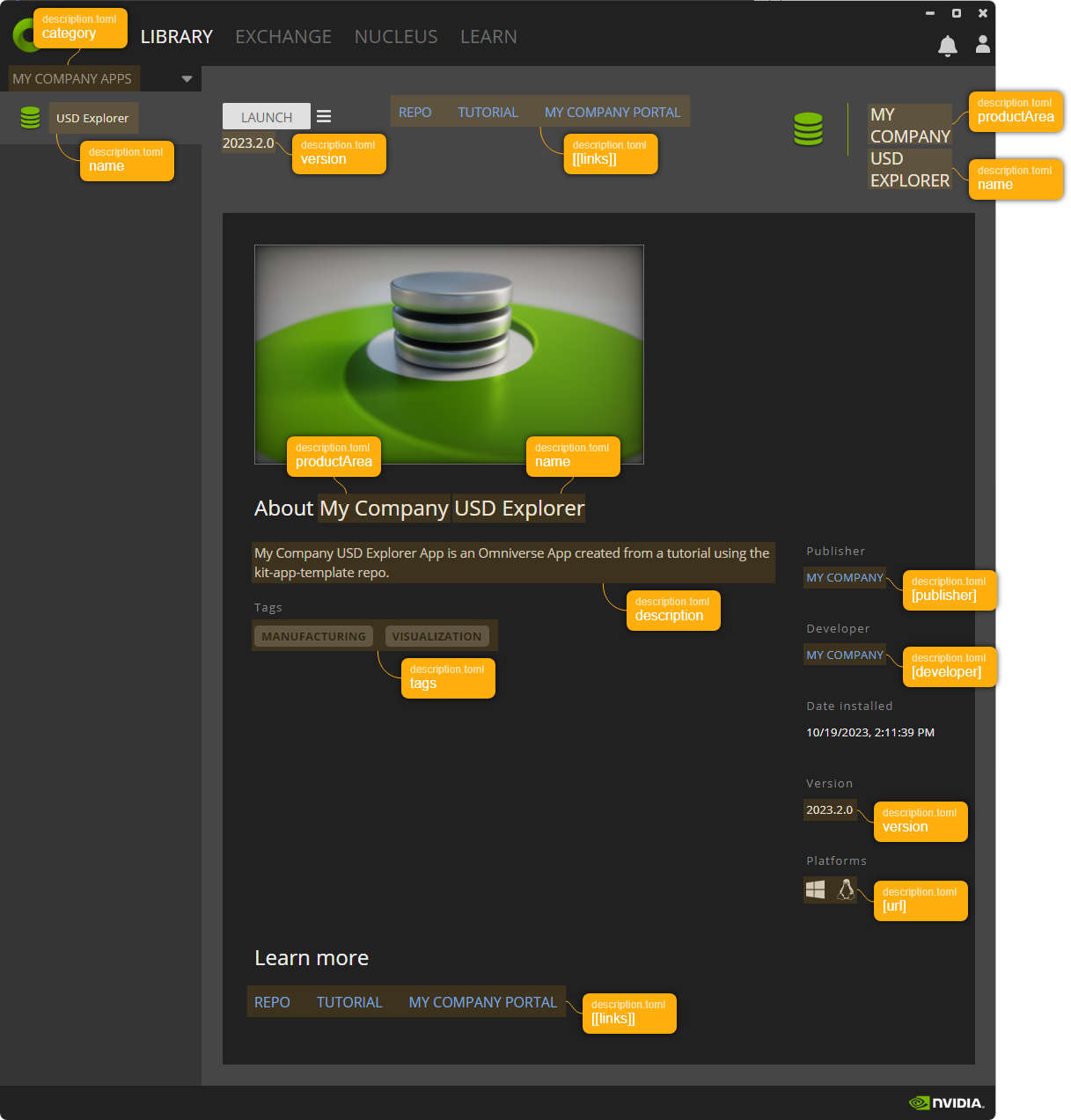Select the Visualization tag
The width and height of the screenshot is (1071, 1120).
436,636
